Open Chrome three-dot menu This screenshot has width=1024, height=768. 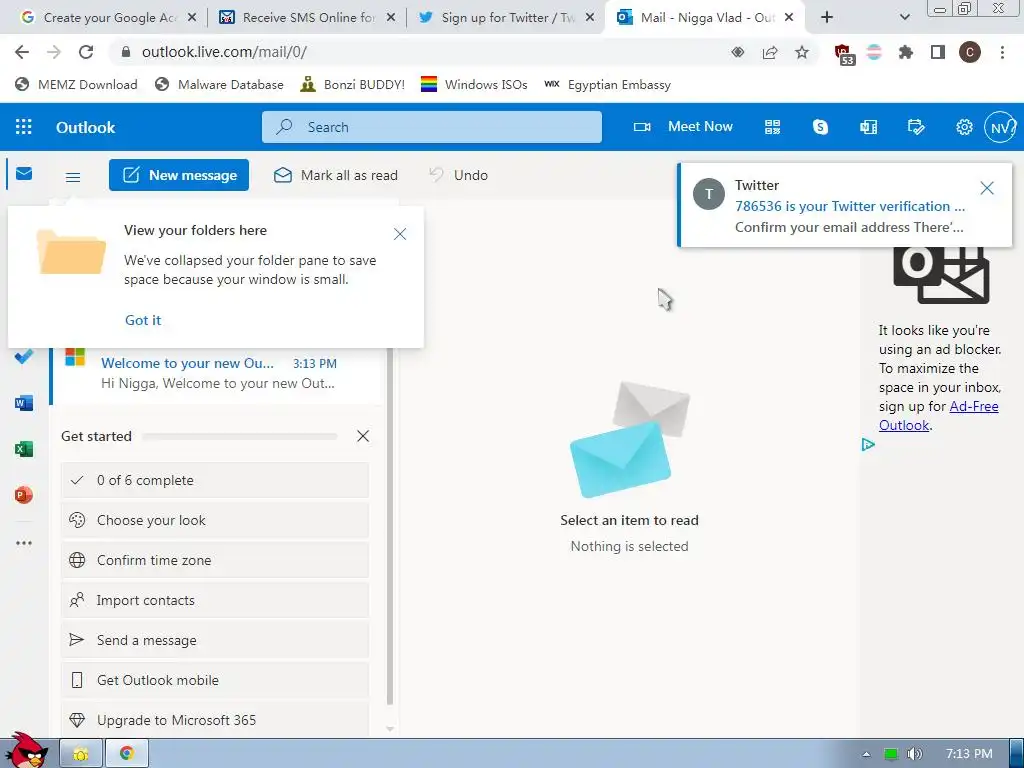(1002, 52)
